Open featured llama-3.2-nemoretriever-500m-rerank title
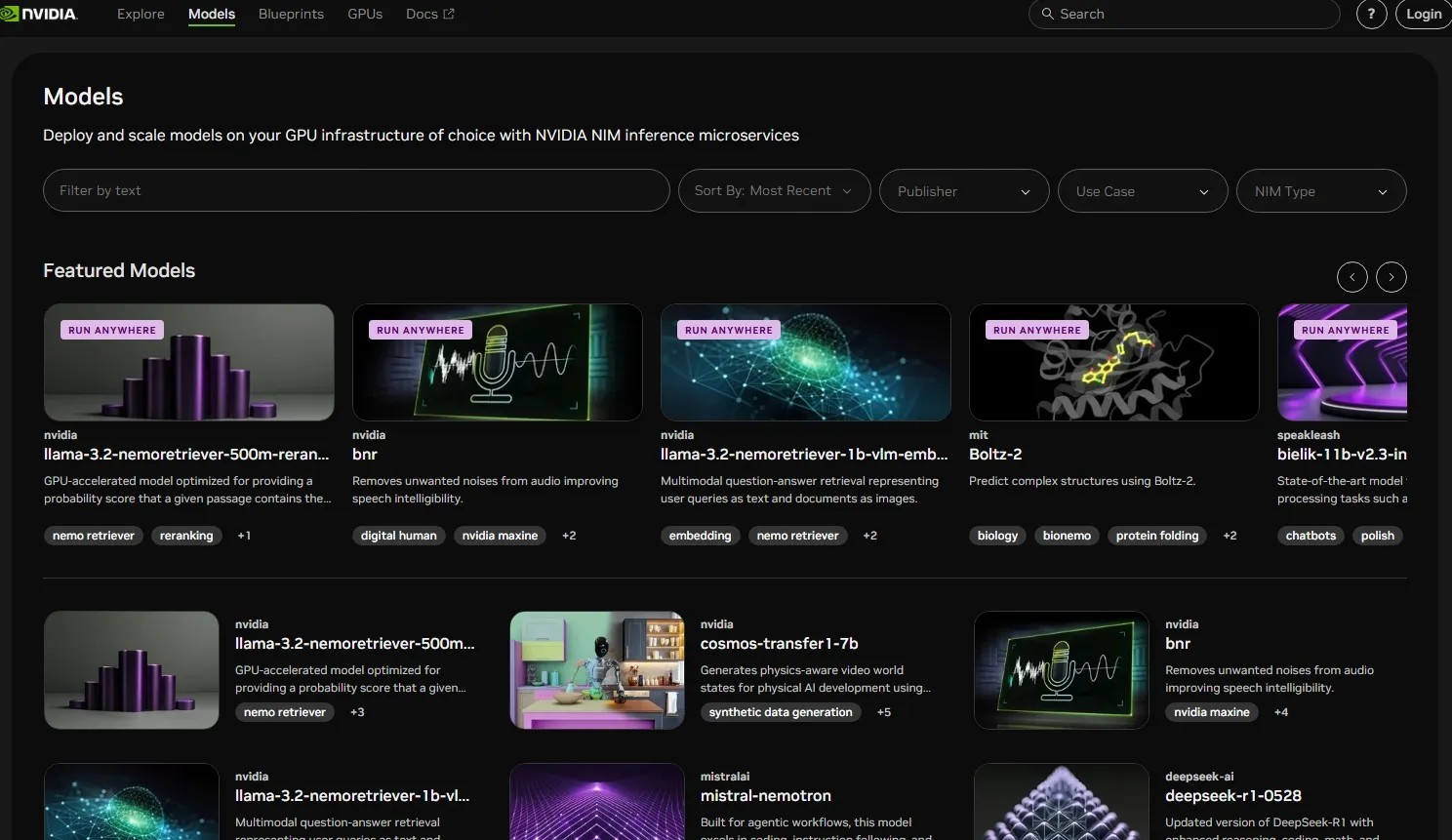Image resolution: width=1452 pixels, height=840 pixels. (186, 455)
